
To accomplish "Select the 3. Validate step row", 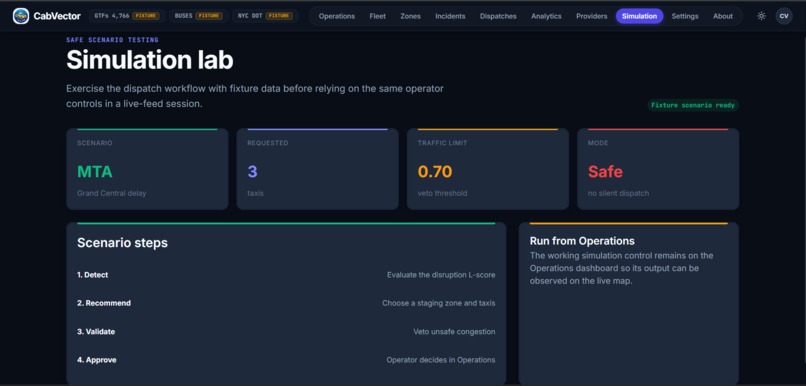I will tap(286, 332).
